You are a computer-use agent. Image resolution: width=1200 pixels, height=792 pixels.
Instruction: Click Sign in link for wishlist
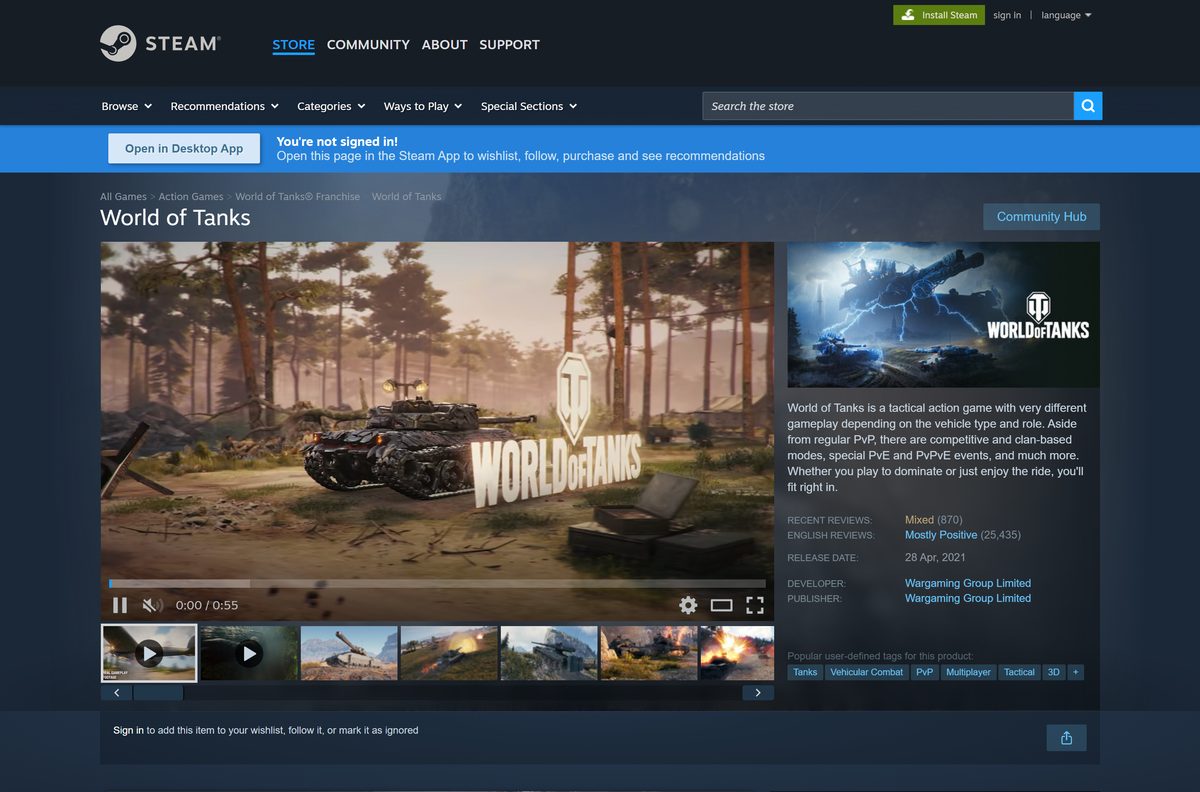tap(128, 730)
